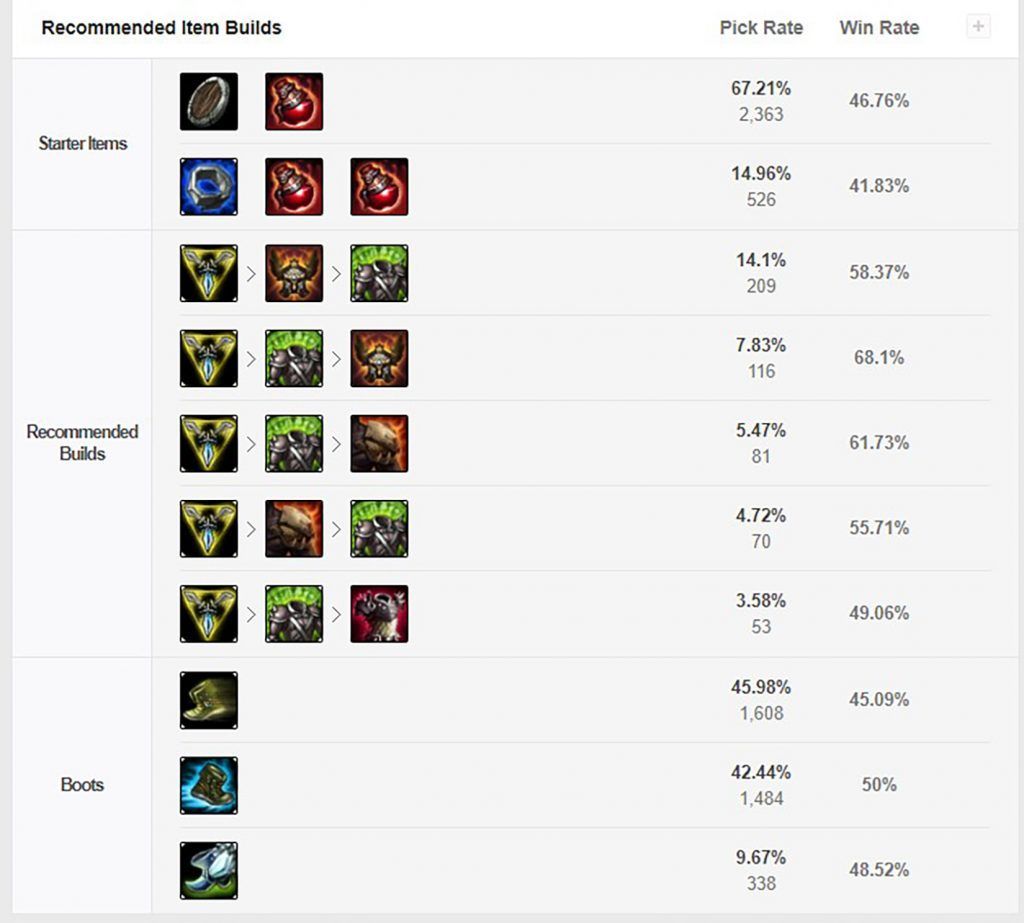1024x923 pixels.
Task: Click the green armor item ending the 14.1% build
Action: 379,273
